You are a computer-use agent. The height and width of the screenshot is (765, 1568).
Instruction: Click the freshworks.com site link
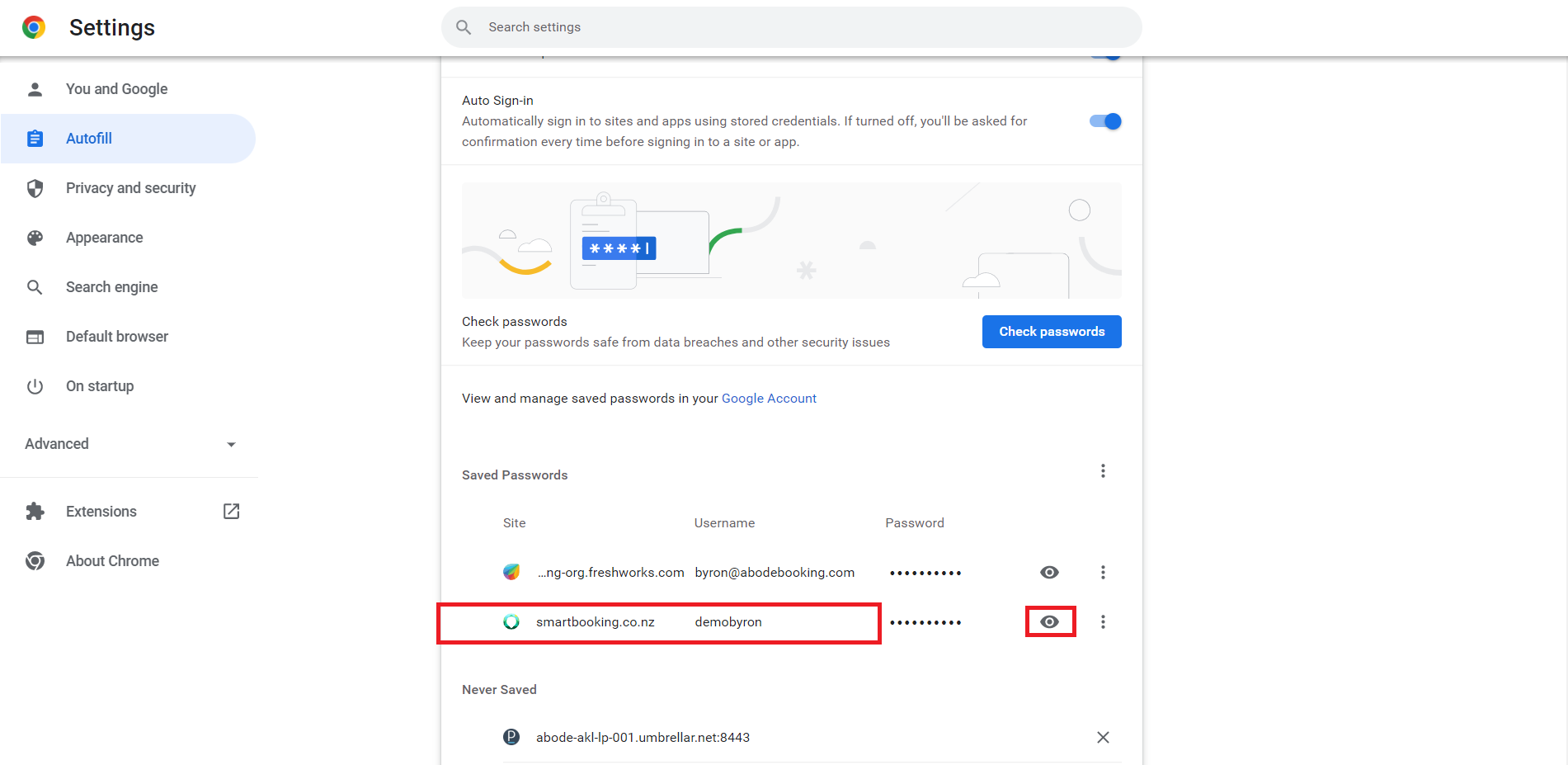[611, 573]
